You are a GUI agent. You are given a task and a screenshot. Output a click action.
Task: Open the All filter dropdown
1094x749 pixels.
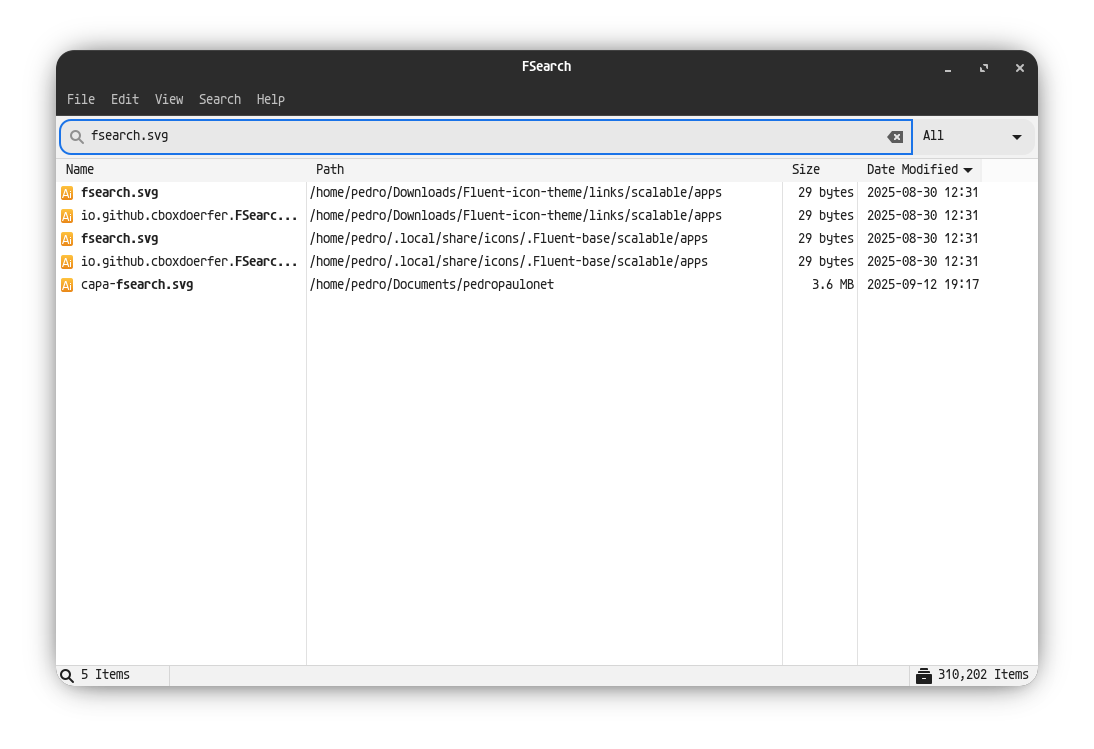972,136
